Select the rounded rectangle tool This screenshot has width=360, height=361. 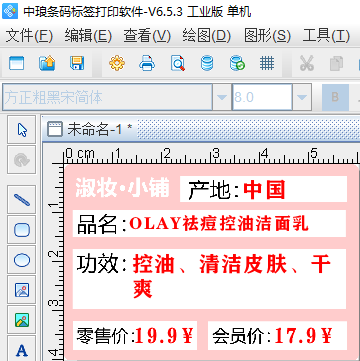pyautogui.click(x=22, y=230)
